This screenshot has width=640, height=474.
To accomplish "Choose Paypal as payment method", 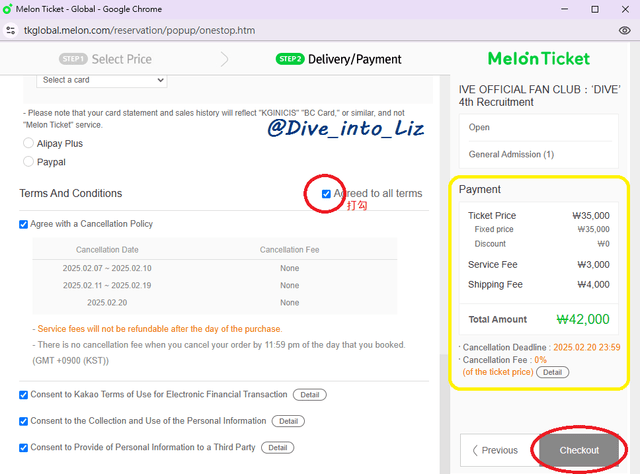I will coord(28,161).
